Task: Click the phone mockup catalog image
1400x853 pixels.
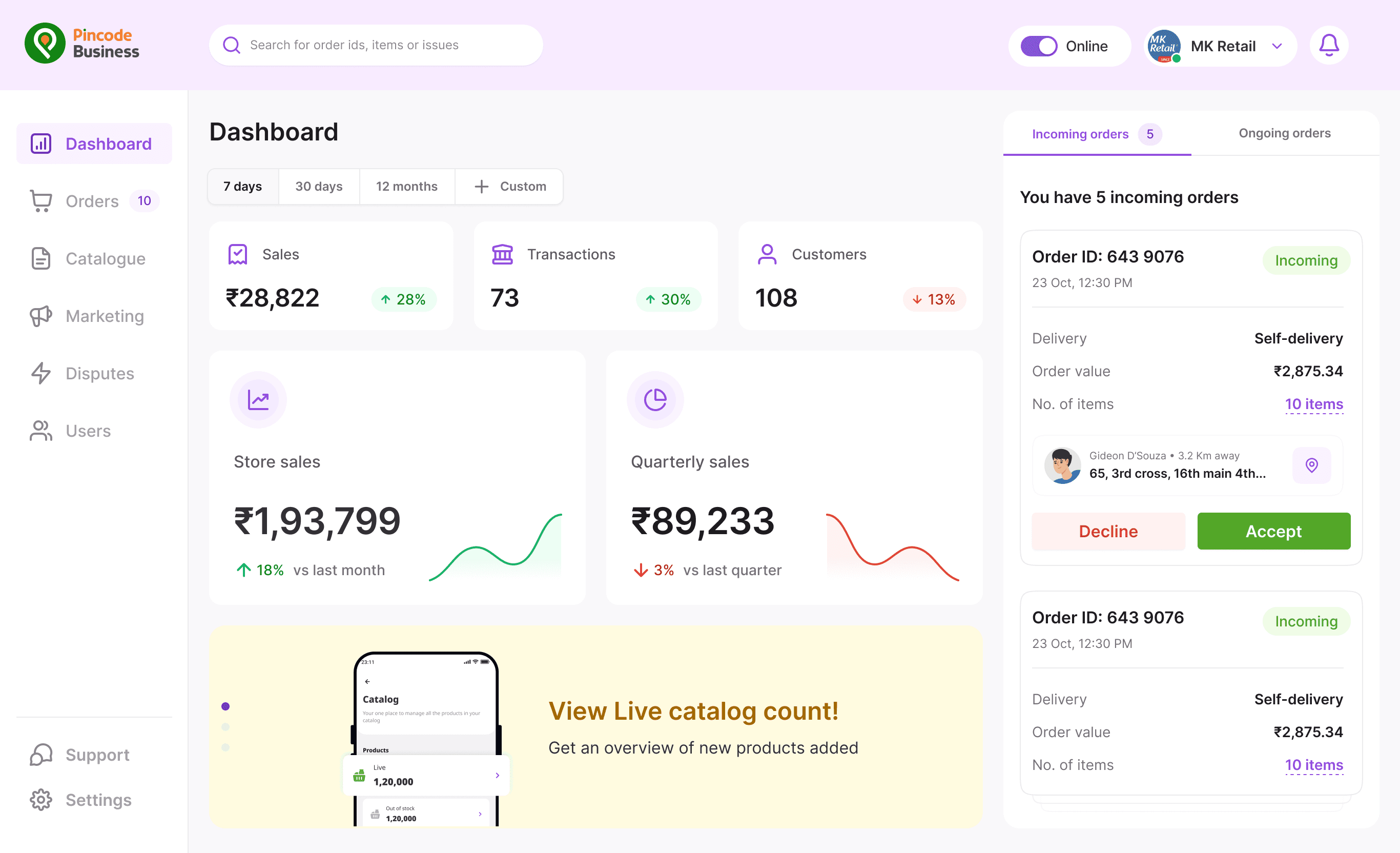Action: tap(426, 739)
